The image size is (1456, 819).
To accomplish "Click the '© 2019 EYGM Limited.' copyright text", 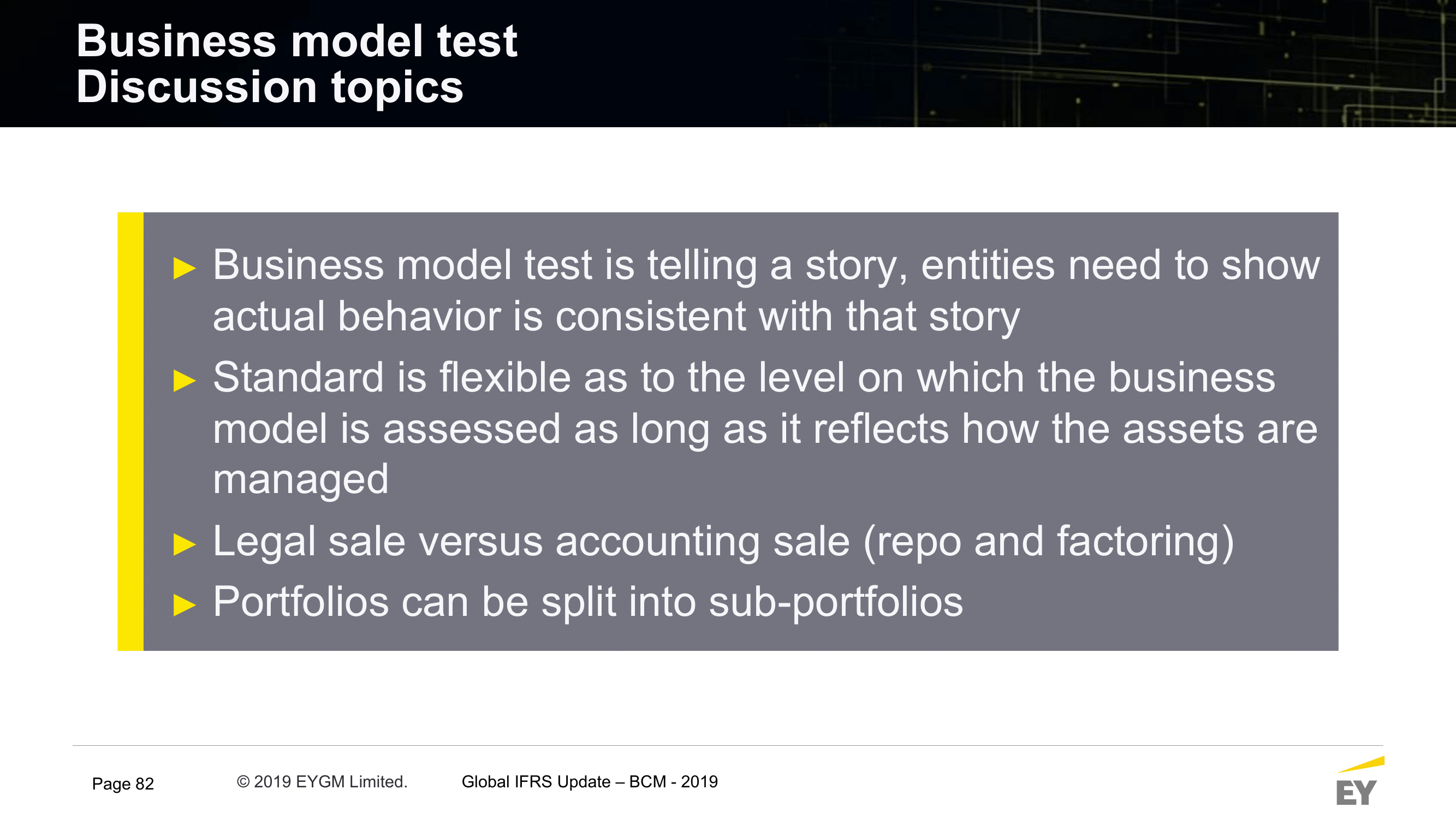I will (x=322, y=782).
